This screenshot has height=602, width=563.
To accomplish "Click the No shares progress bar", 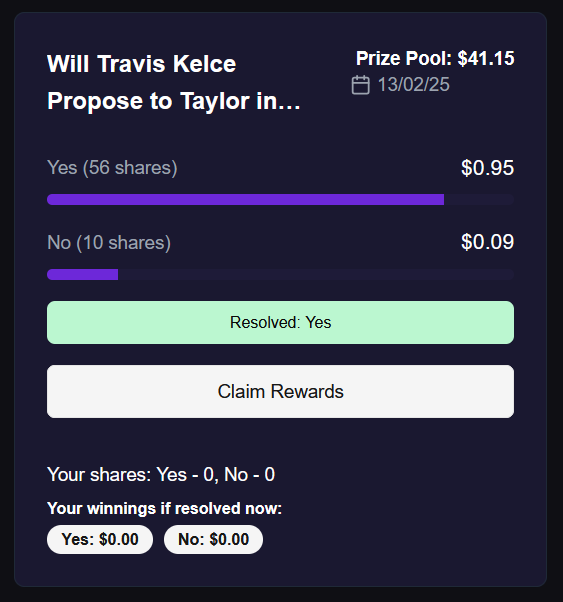I will pos(280,275).
